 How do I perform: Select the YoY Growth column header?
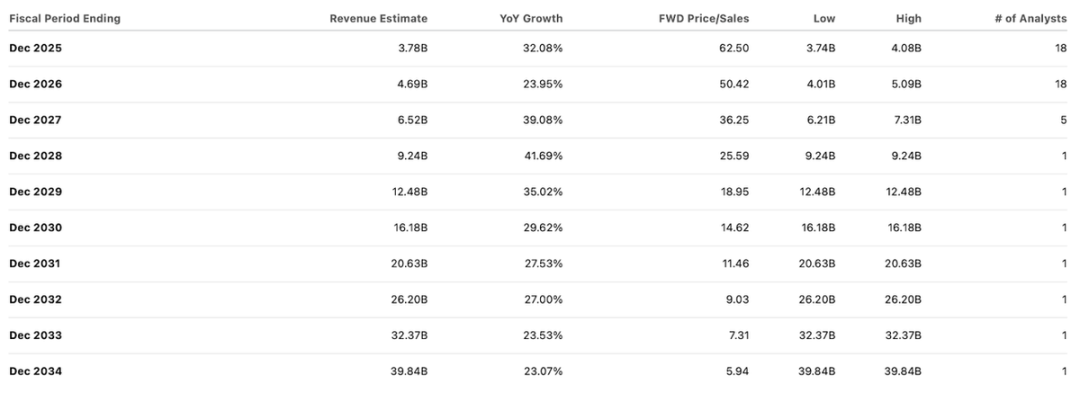531,19
